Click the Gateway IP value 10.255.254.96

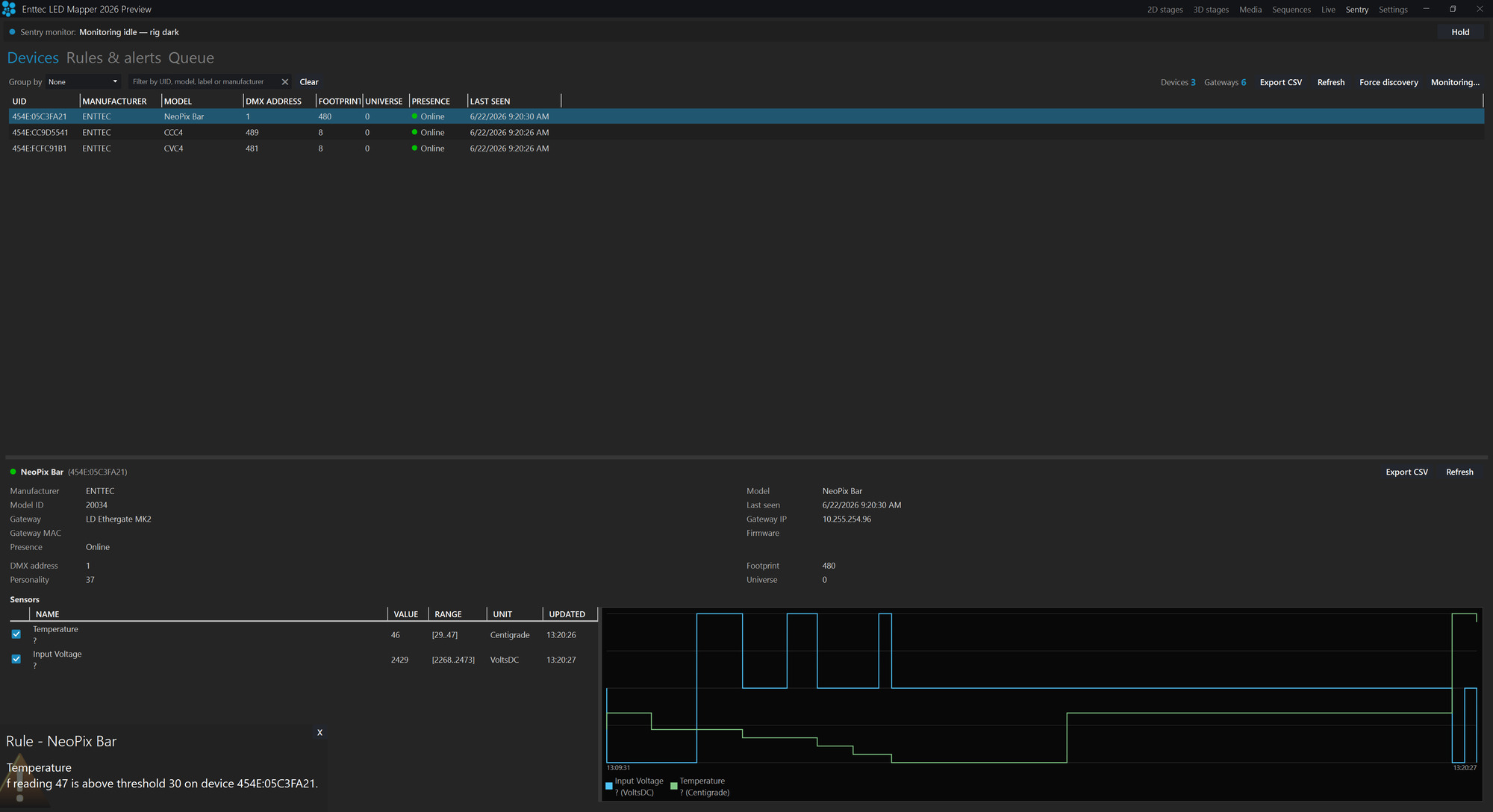847,519
